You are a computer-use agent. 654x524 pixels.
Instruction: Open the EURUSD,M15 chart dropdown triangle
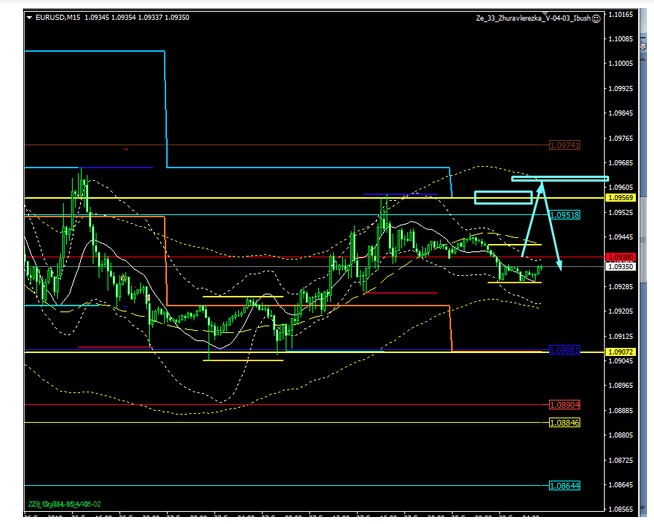point(29,18)
